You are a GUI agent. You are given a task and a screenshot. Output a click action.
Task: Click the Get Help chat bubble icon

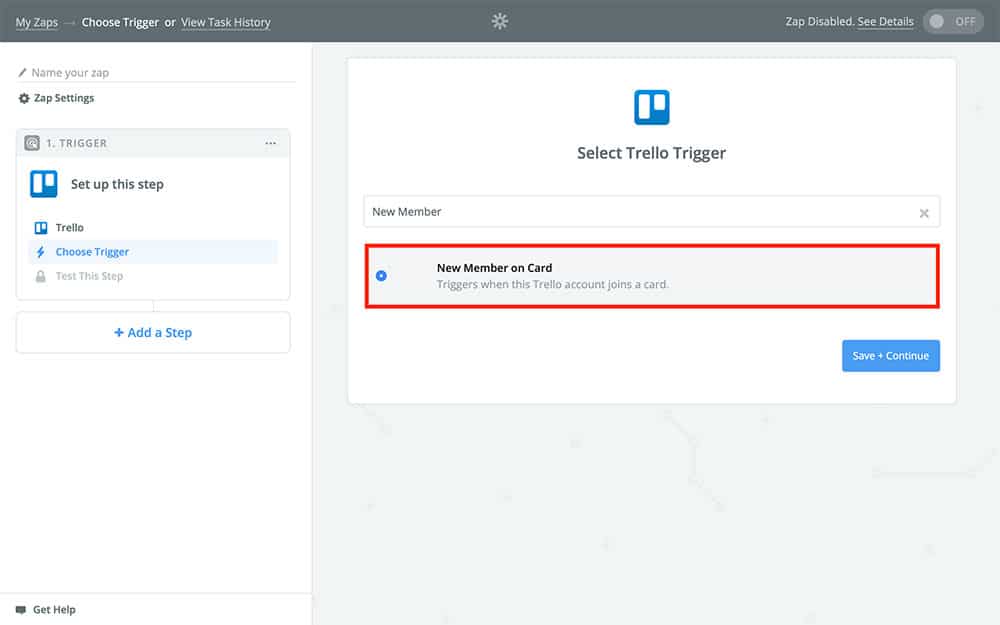click(21, 610)
